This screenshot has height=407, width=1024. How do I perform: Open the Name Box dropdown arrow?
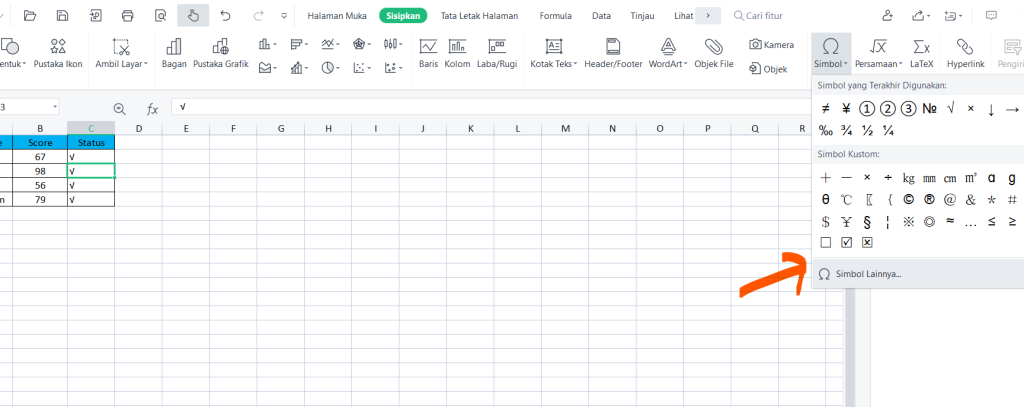[x=55, y=106]
